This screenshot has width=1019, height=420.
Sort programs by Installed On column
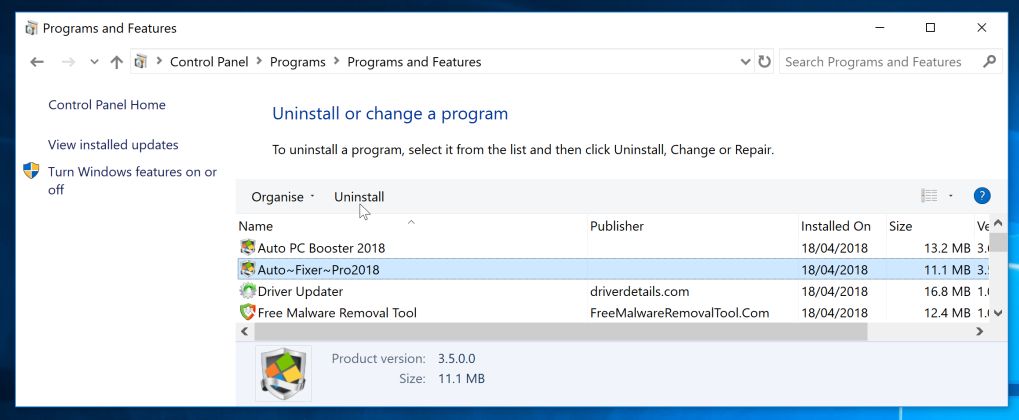(x=835, y=226)
